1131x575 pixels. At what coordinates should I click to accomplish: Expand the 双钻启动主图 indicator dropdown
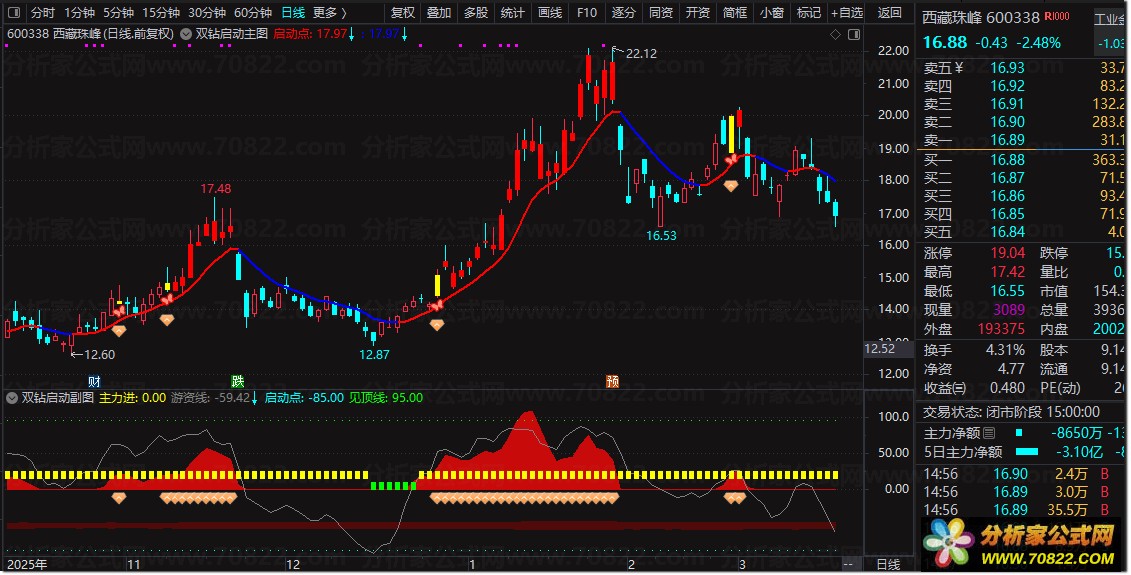pyautogui.click(x=186, y=34)
